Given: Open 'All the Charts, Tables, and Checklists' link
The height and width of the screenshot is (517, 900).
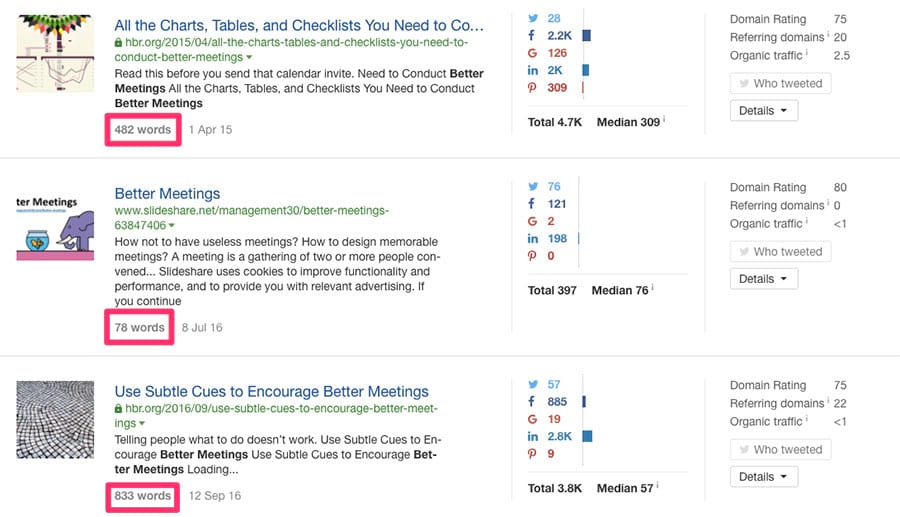Looking at the screenshot, I should [299, 26].
